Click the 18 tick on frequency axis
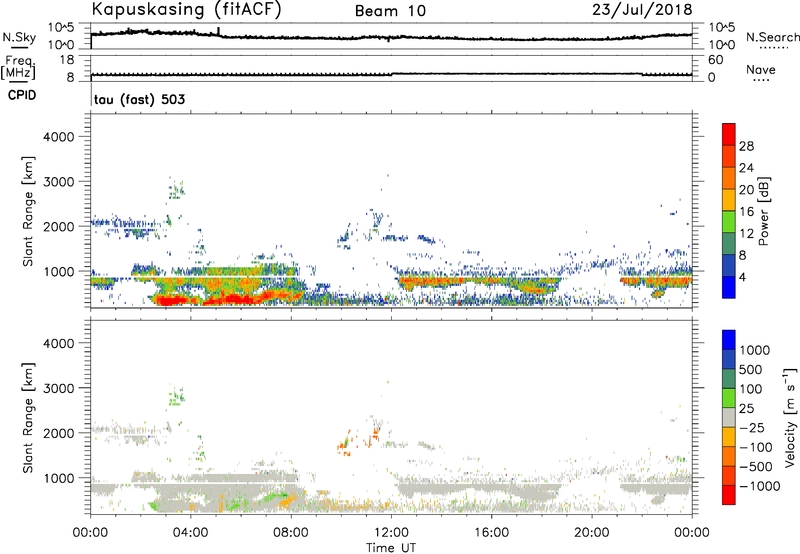The width and height of the screenshot is (800, 554). point(67,59)
